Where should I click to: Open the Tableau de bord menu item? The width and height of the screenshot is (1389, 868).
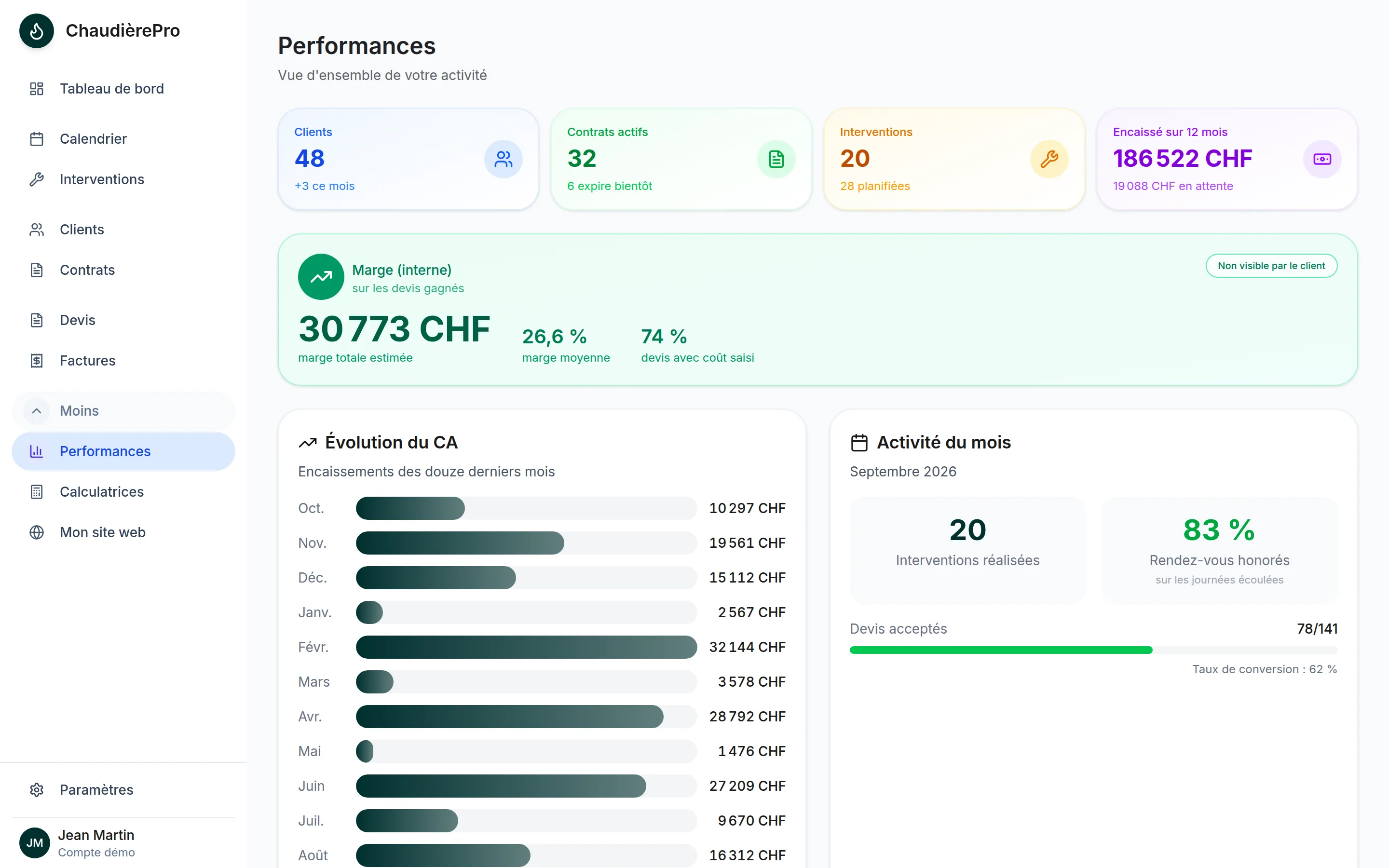pyautogui.click(x=123, y=88)
